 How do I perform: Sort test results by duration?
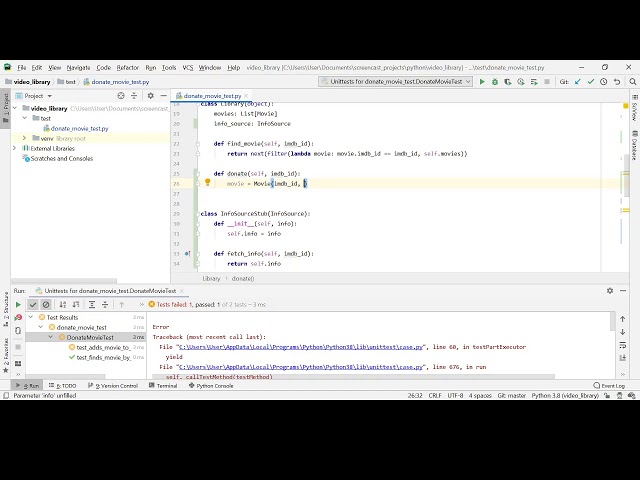(76, 304)
